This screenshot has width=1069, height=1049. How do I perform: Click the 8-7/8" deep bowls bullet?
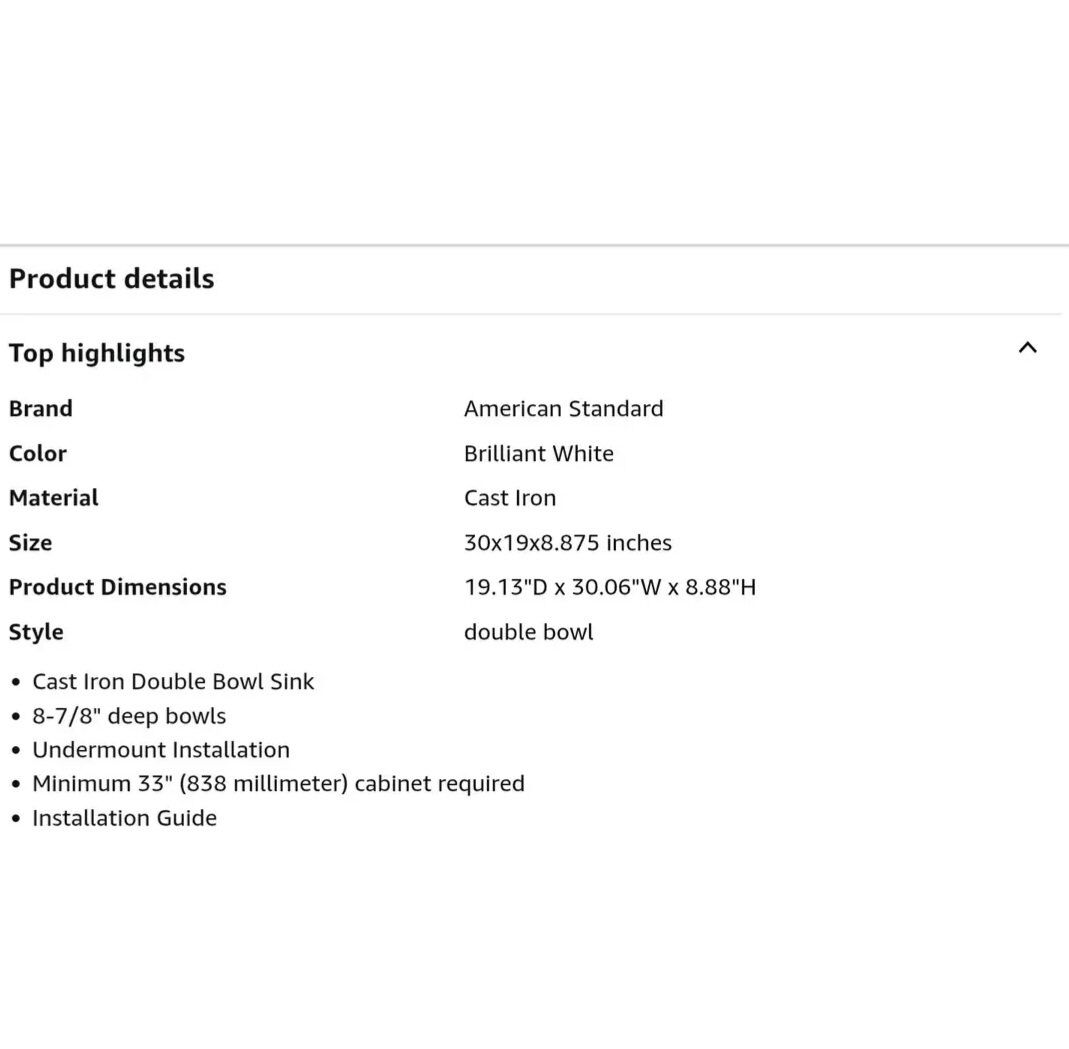[x=129, y=716]
